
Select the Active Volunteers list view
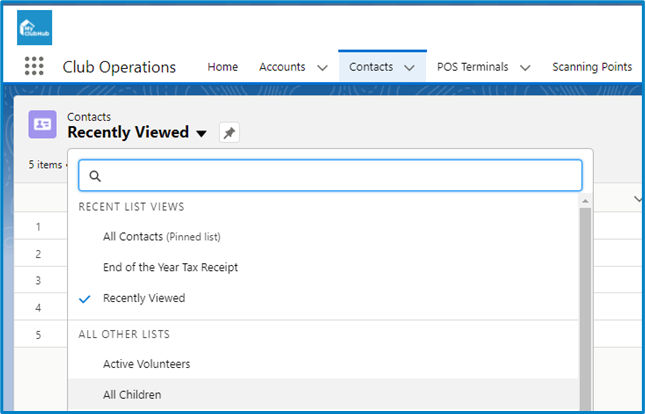click(x=146, y=364)
